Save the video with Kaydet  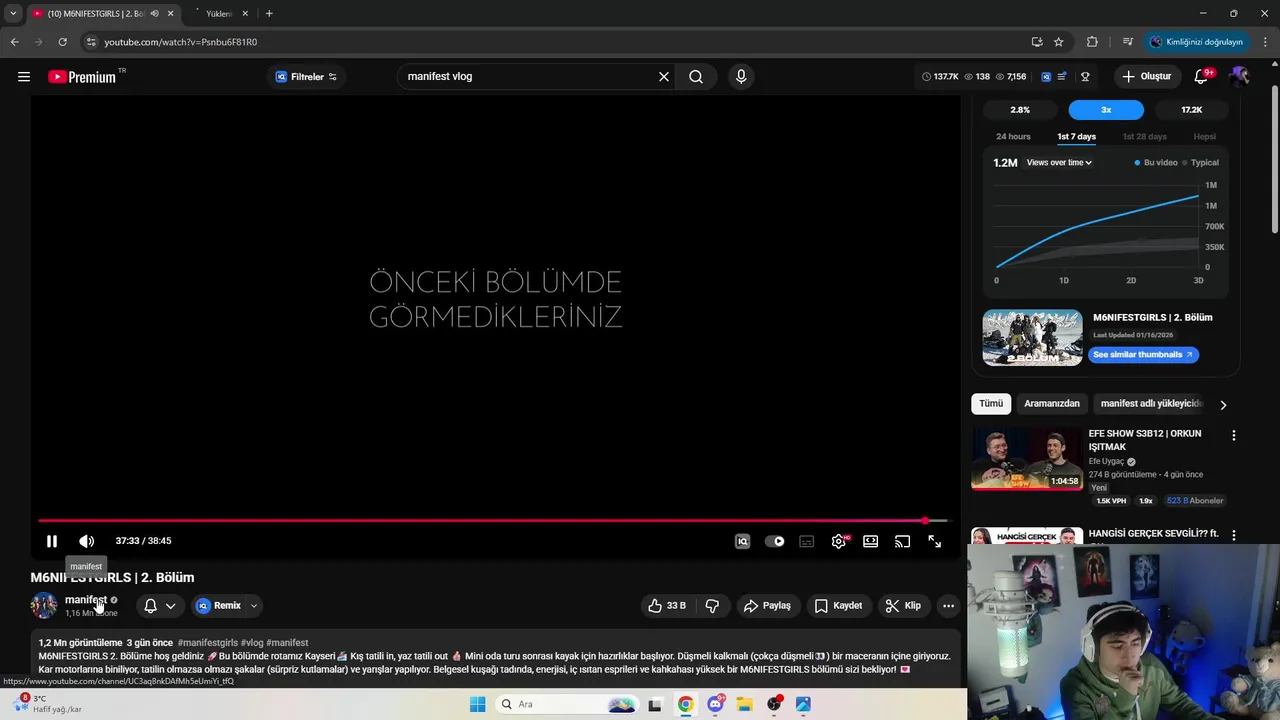838,606
